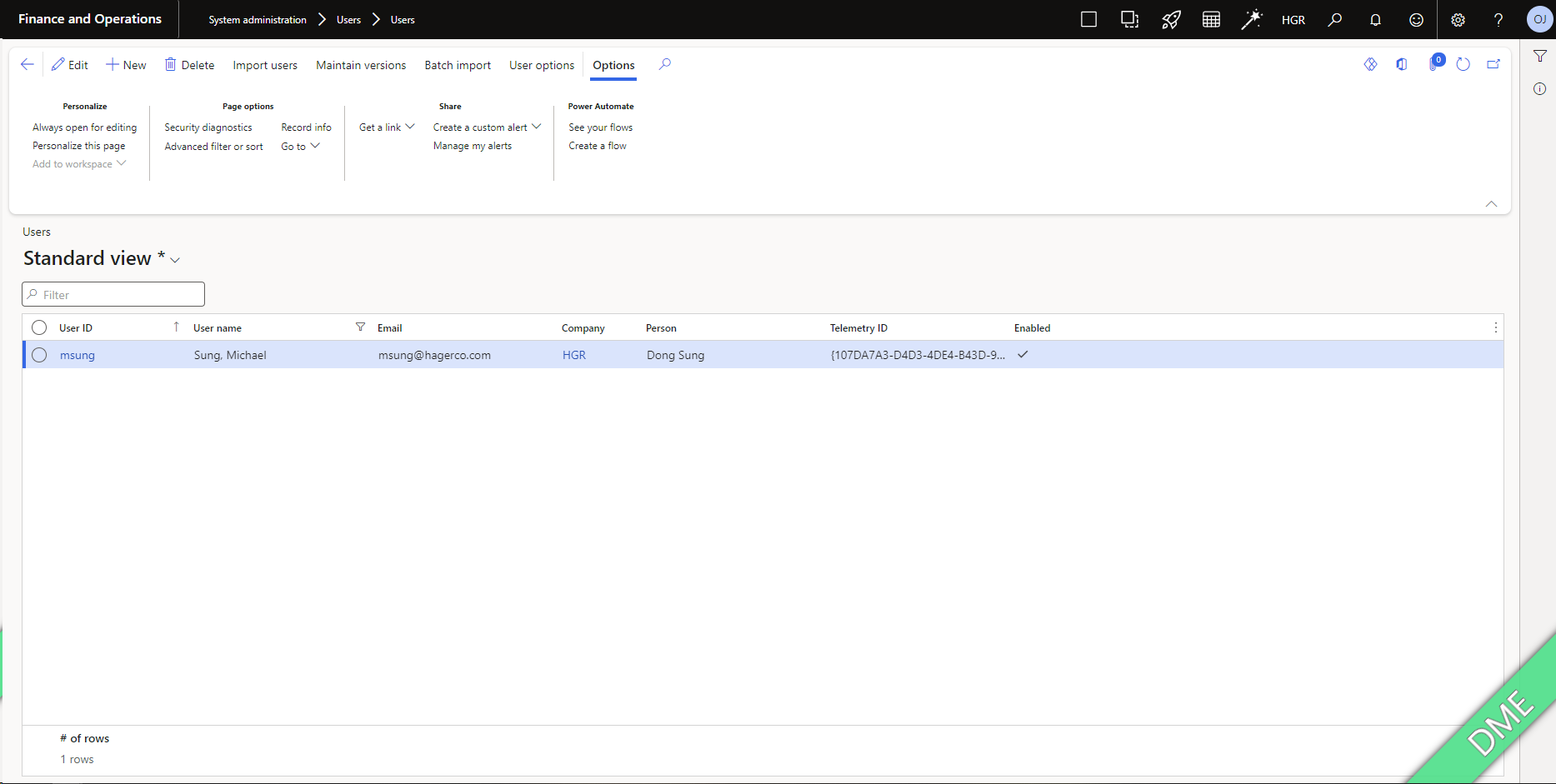Toggle User ID column sort arrow
The image size is (1556, 784).
(176, 327)
